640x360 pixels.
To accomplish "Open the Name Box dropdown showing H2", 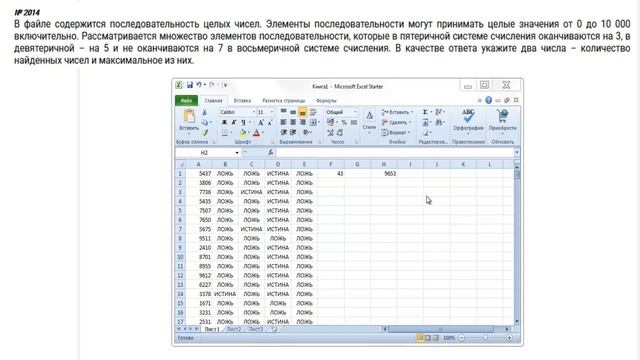I will [x=237, y=153].
